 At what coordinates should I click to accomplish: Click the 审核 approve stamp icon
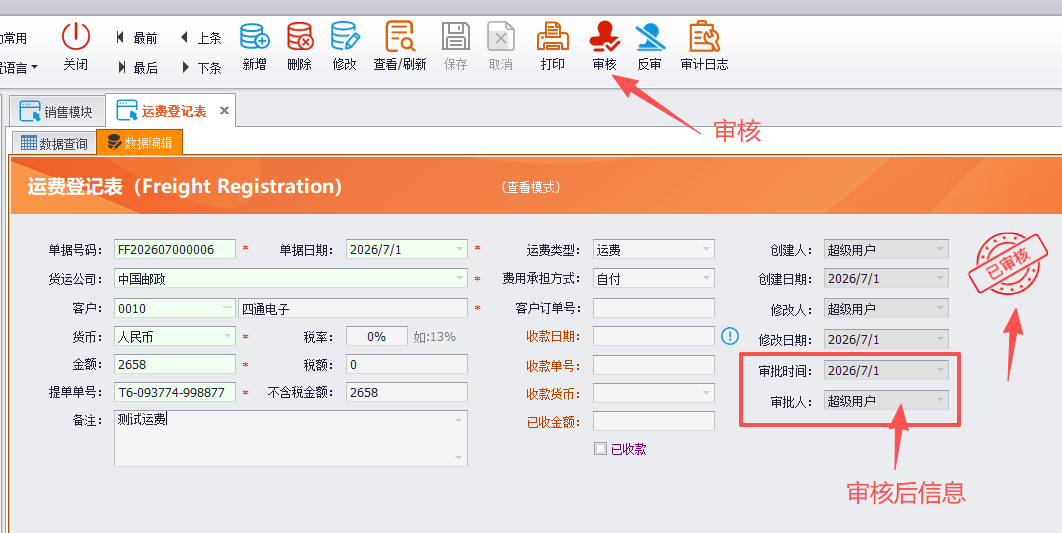[x=604, y=36]
